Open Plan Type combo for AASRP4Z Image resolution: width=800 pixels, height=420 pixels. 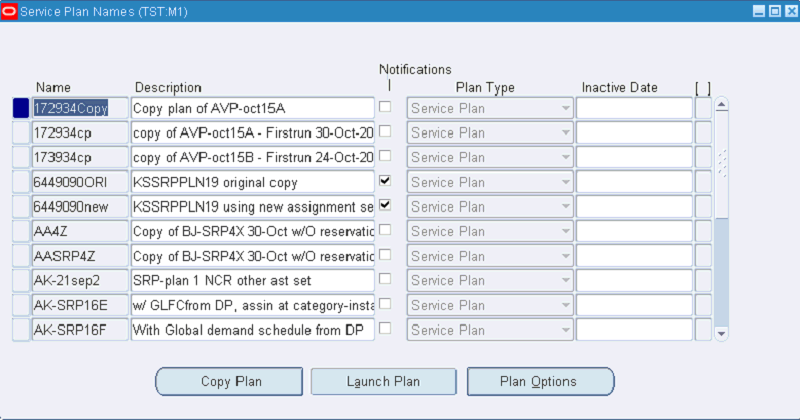pyautogui.click(x=565, y=256)
